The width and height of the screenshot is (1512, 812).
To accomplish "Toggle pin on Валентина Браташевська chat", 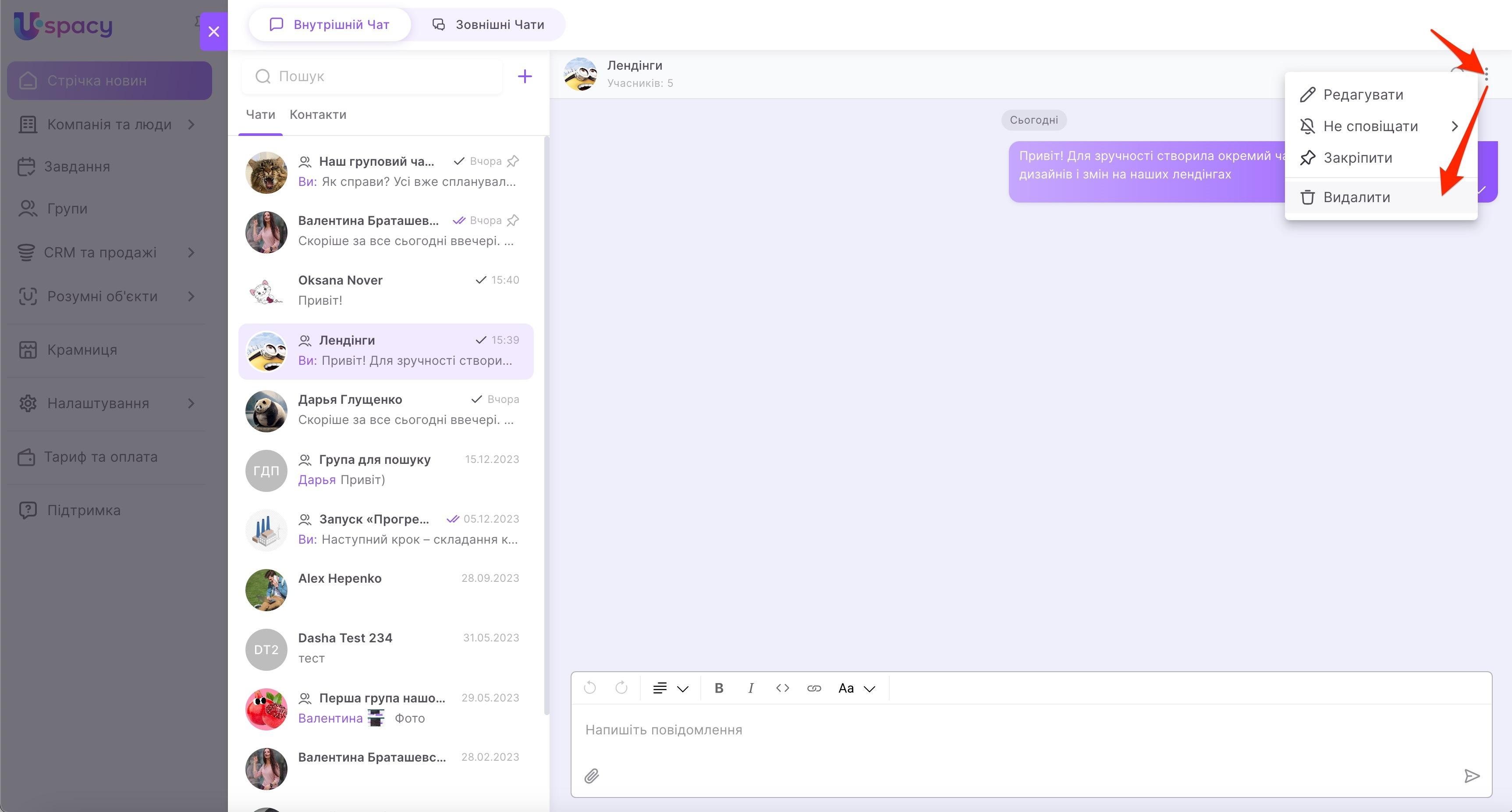I will click(513, 220).
